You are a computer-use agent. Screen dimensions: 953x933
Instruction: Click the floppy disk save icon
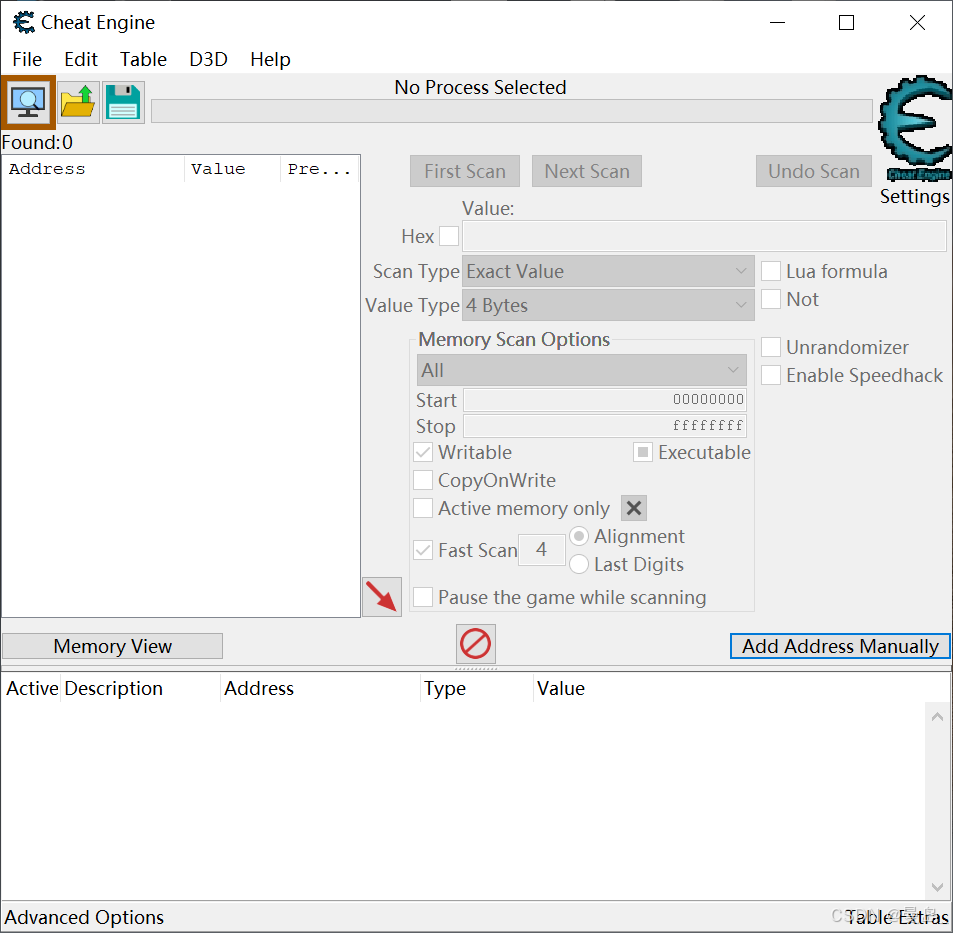click(x=123, y=102)
